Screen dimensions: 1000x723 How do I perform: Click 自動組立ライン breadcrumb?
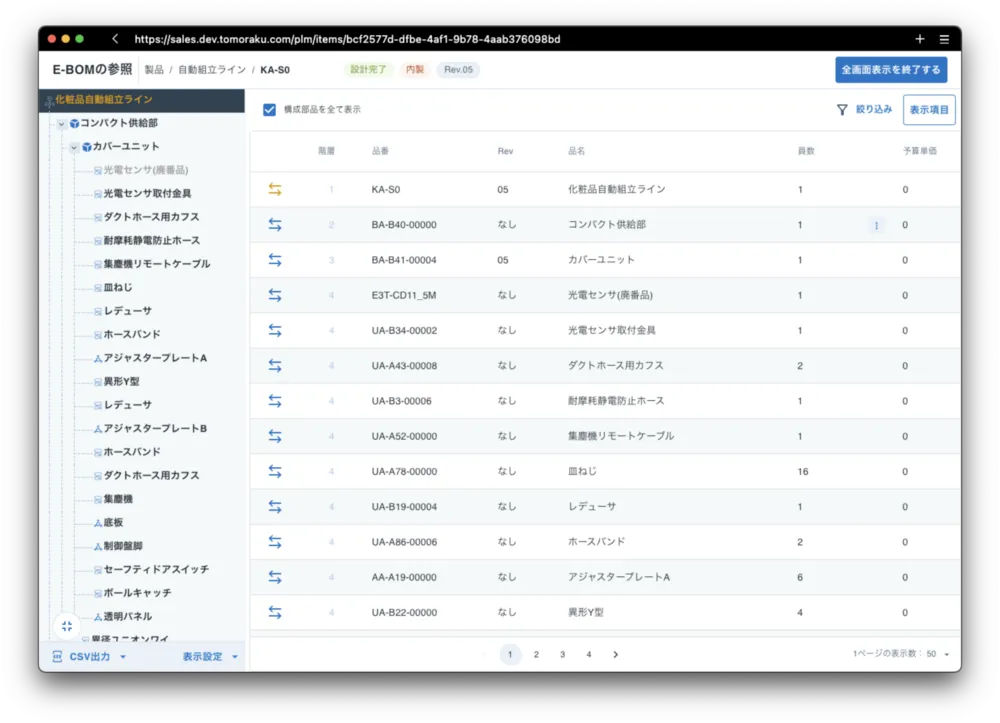coord(212,70)
